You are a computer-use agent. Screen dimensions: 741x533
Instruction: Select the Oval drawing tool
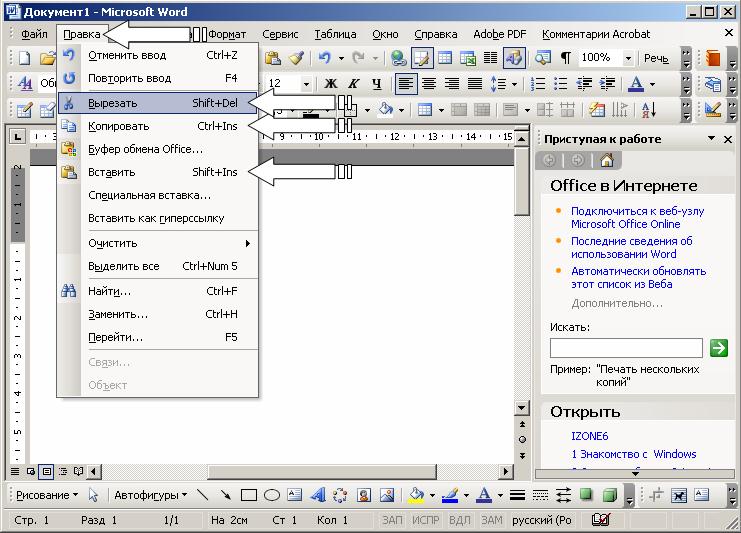[x=272, y=495]
